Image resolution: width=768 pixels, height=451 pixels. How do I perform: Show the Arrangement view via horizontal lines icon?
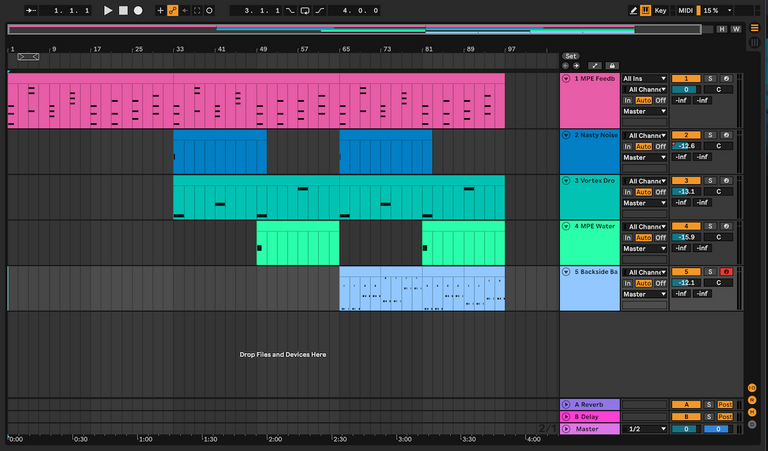(755, 28)
